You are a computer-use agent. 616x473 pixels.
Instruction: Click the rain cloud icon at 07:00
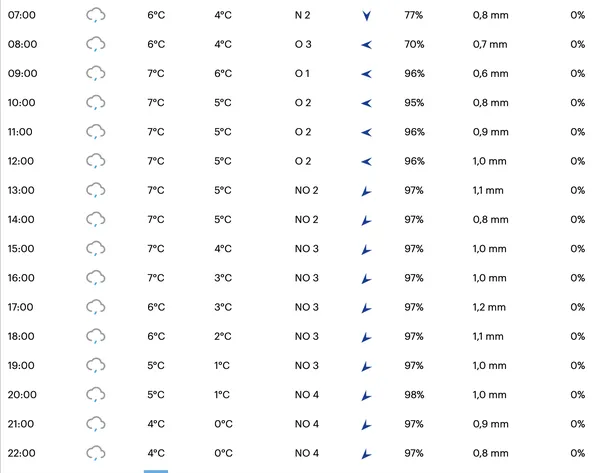pos(95,16)
